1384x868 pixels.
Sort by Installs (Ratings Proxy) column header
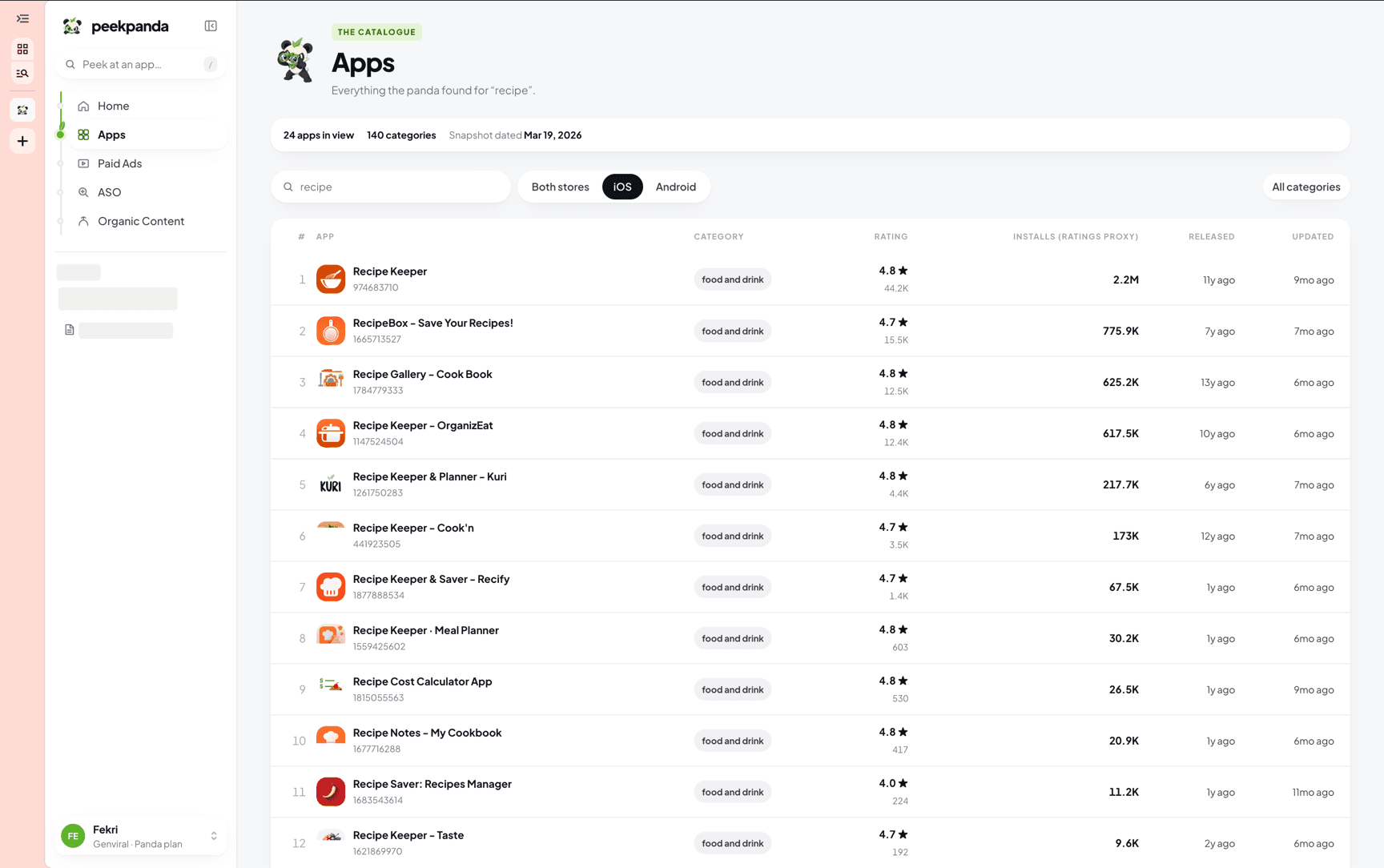click(x=1075, y=236)
